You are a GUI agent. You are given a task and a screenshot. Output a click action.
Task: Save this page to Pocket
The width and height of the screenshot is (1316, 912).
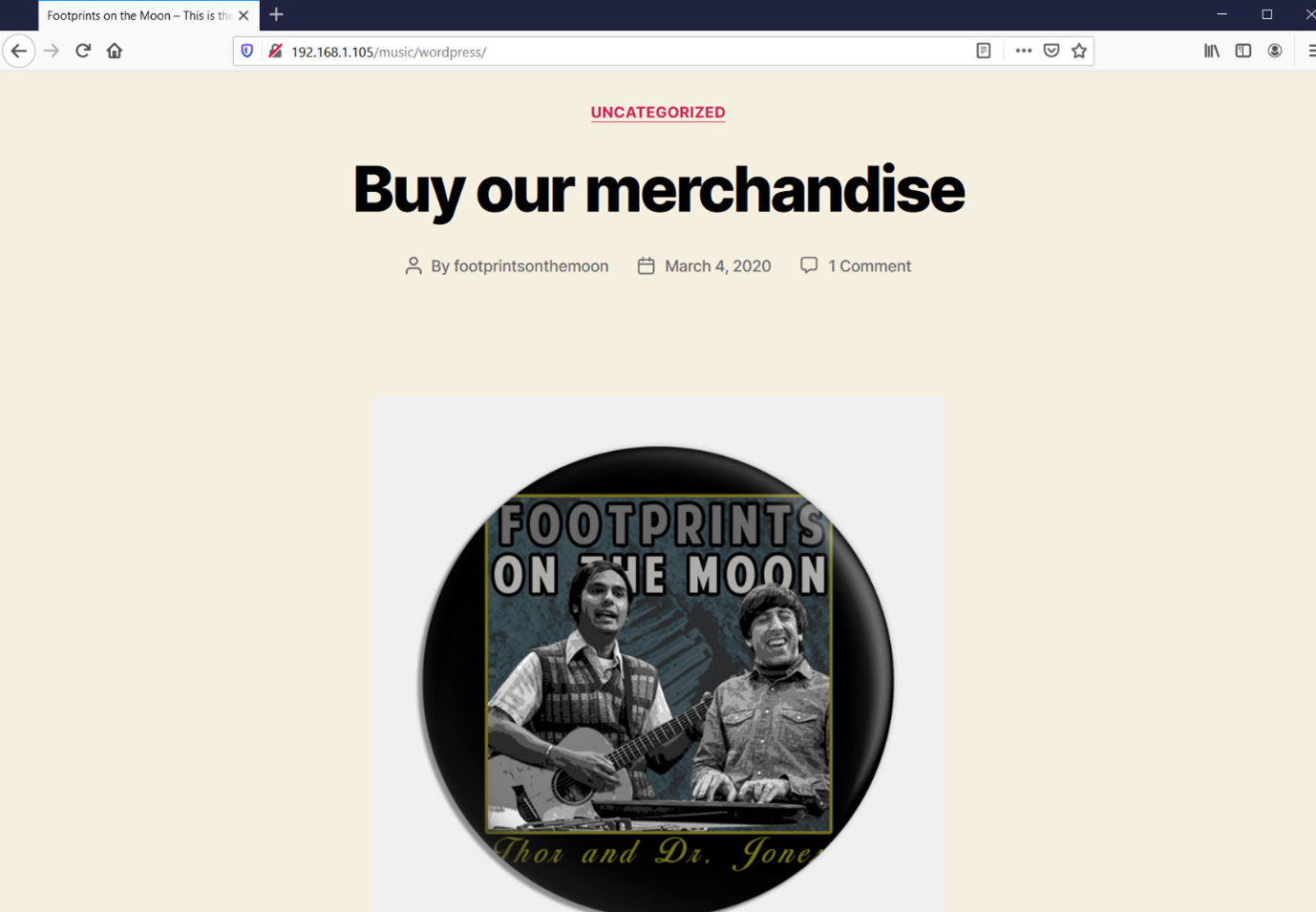[1051, 52]
